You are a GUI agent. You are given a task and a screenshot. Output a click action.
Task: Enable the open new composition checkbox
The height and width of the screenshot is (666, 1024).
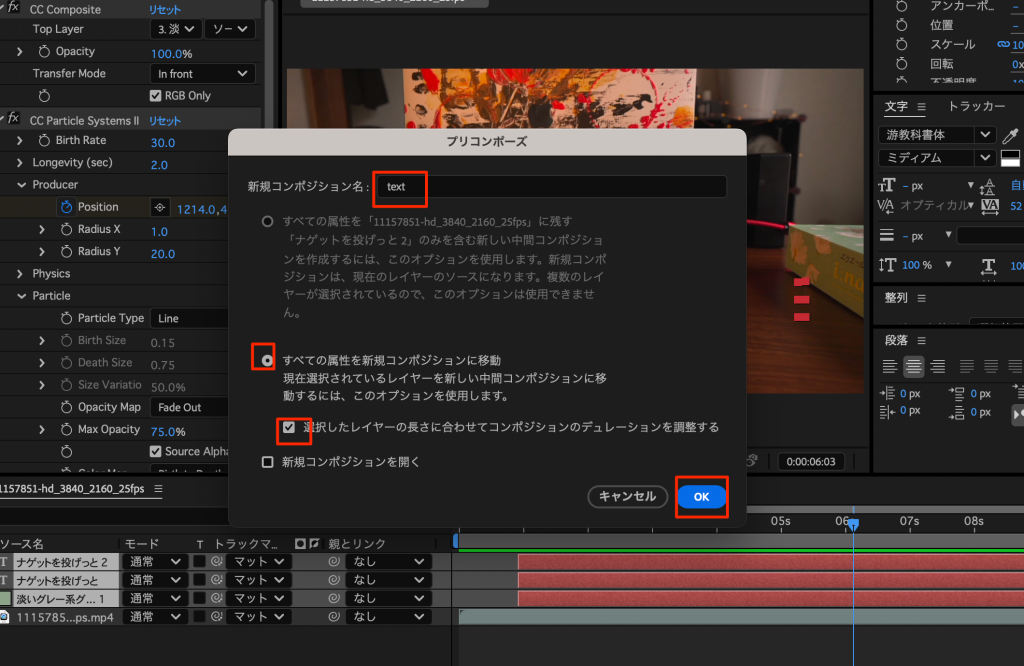[x=267, y=462]
